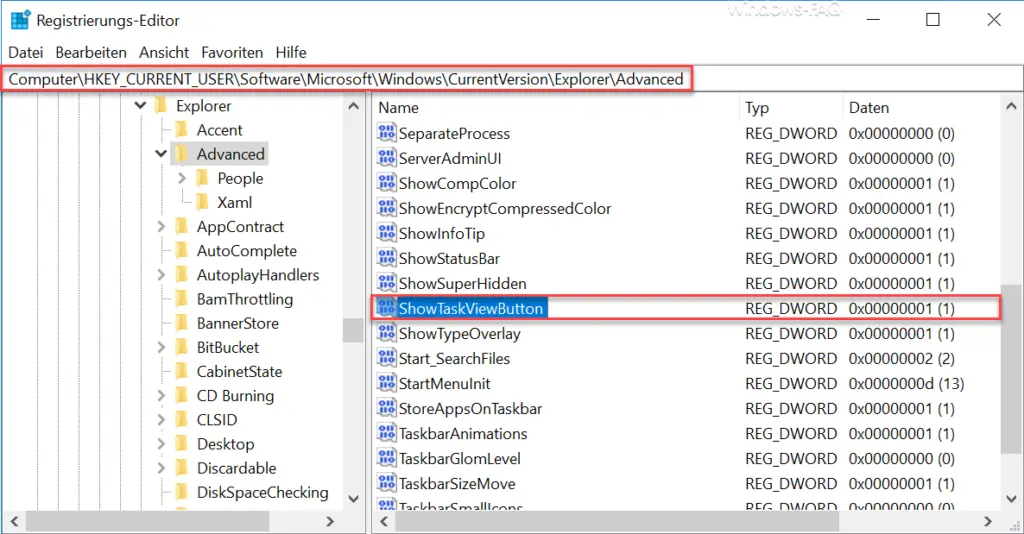The width and height of the screenshot is (1024, 534).
Task: Open the Bearbeiten menu
Action: [91, 52]
